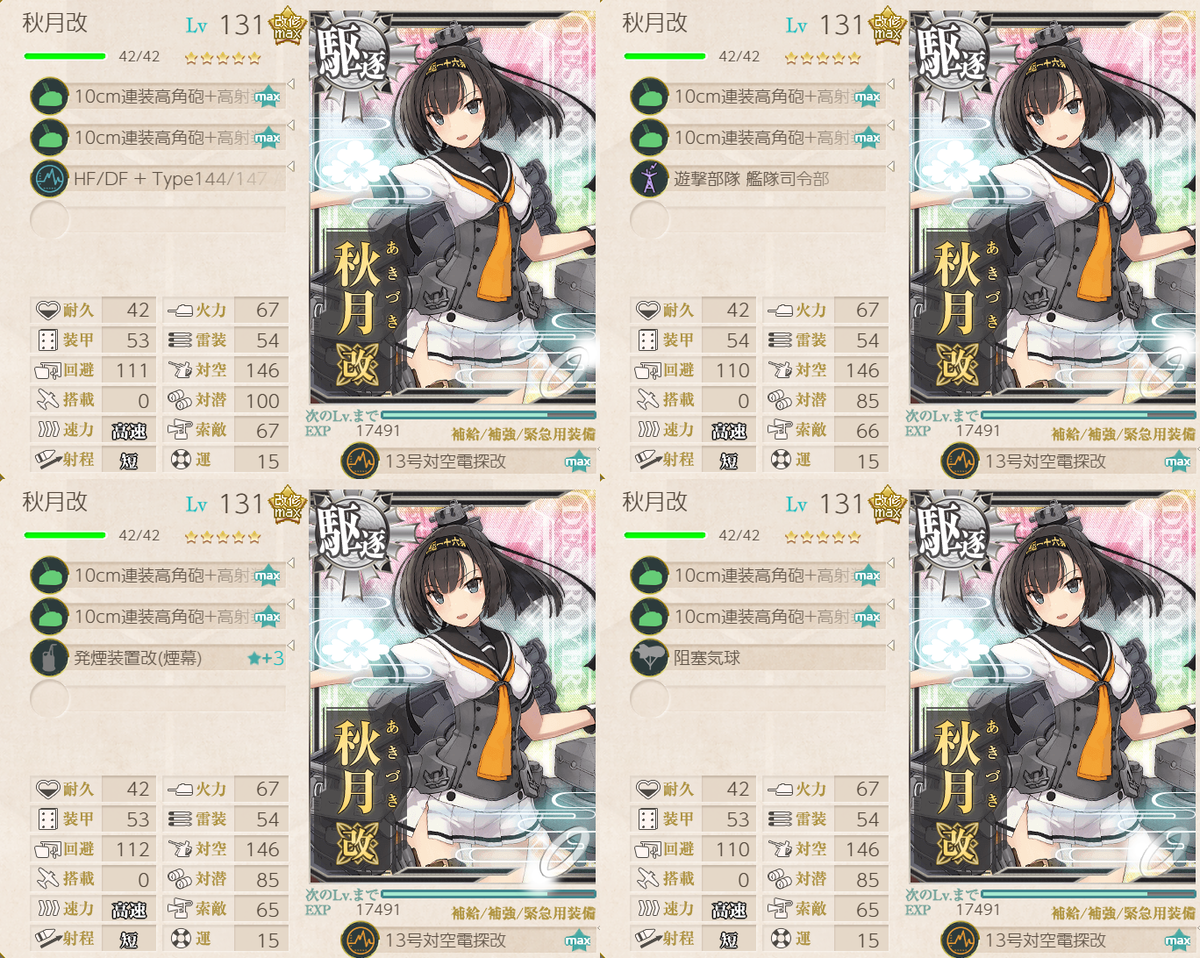Select the 索敵 stat value of 66
The width and height of the screenshot is (1200, 958).
point(867,430)
